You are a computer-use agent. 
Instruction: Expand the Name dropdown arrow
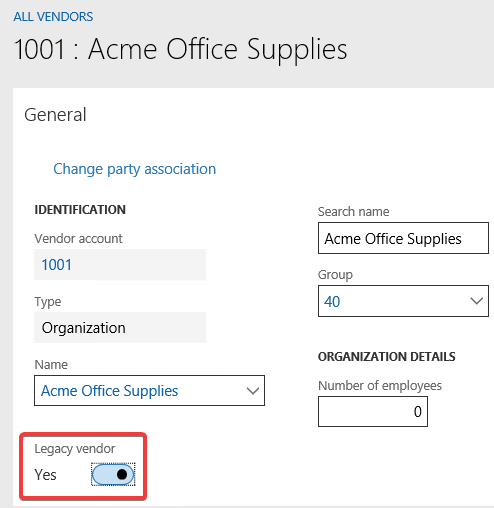(x=253, y=390)
